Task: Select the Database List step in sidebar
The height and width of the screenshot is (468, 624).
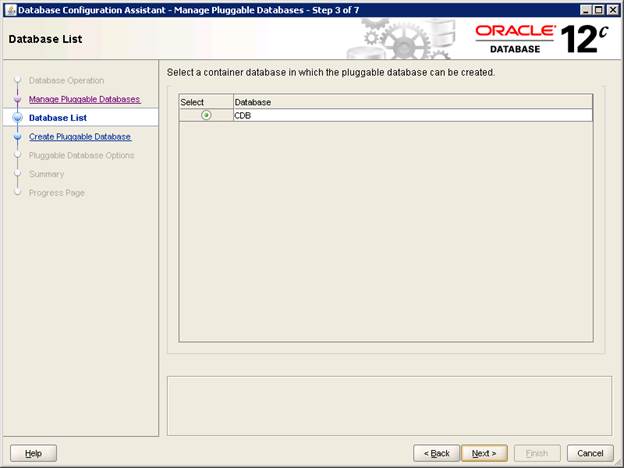Action: point(58,118)
